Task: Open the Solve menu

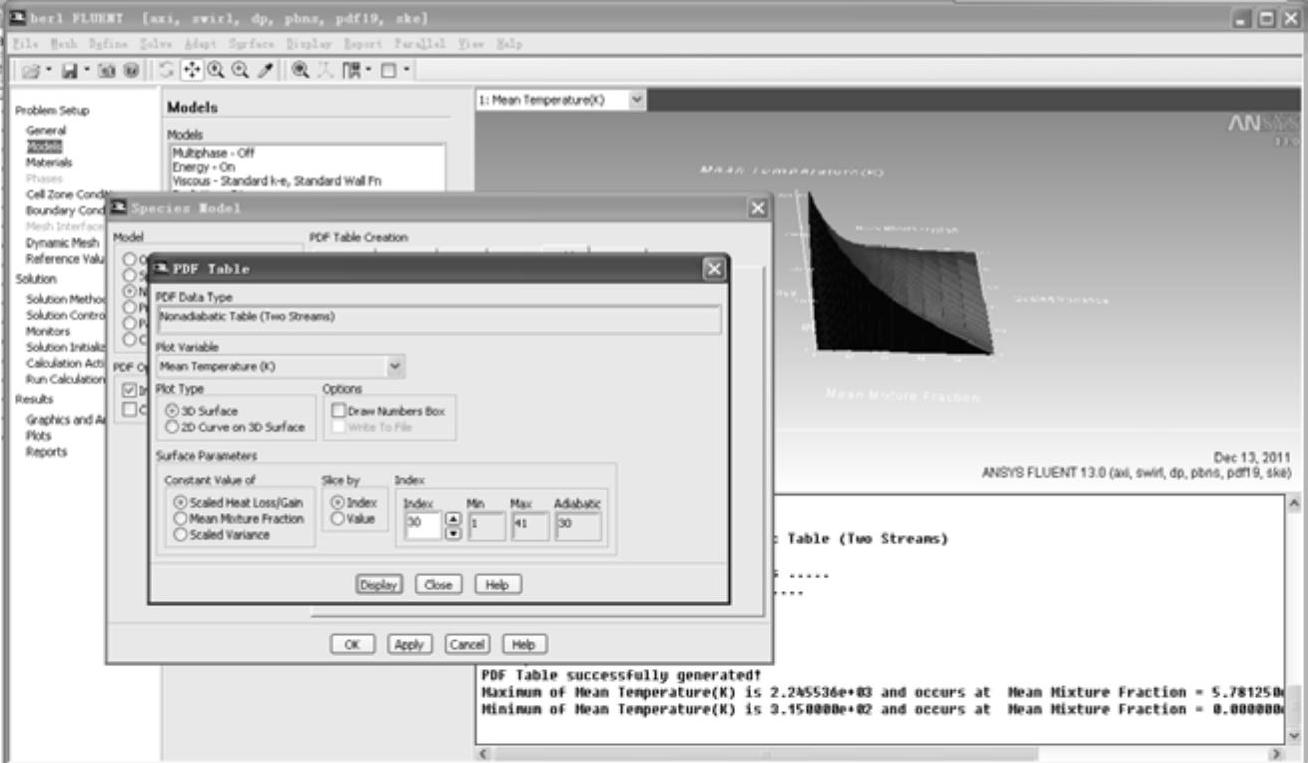Action: pyautogui.click(x=156, y=44)
